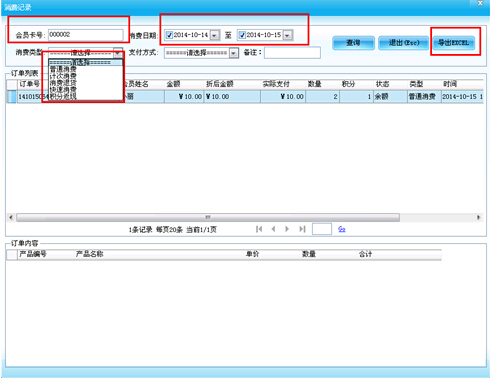491x380 pixels.
Task: Select the last option 积分兑现 in list
Action: 86,96
